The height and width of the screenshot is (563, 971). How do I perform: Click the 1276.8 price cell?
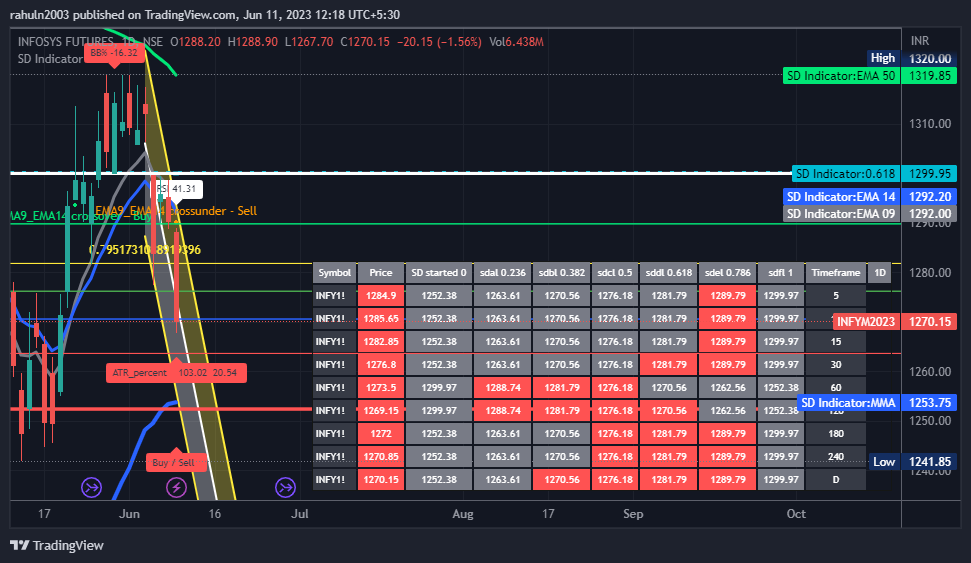click(381, 364)
